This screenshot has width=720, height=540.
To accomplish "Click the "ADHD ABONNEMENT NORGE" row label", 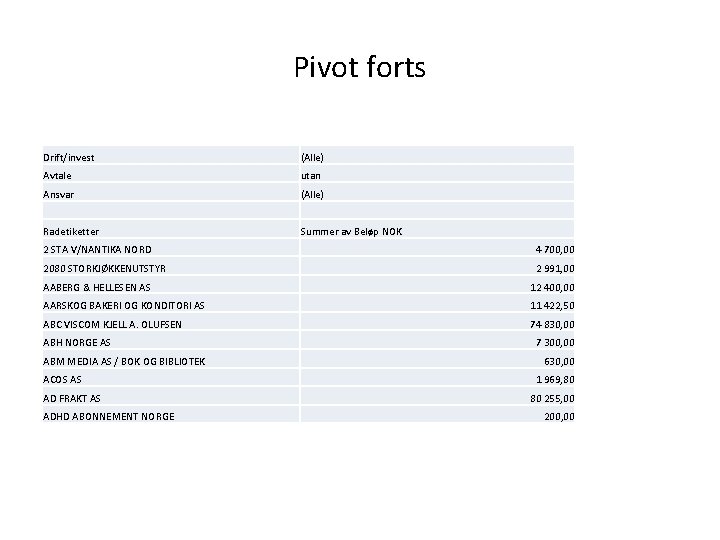I will tap(108, 416).
